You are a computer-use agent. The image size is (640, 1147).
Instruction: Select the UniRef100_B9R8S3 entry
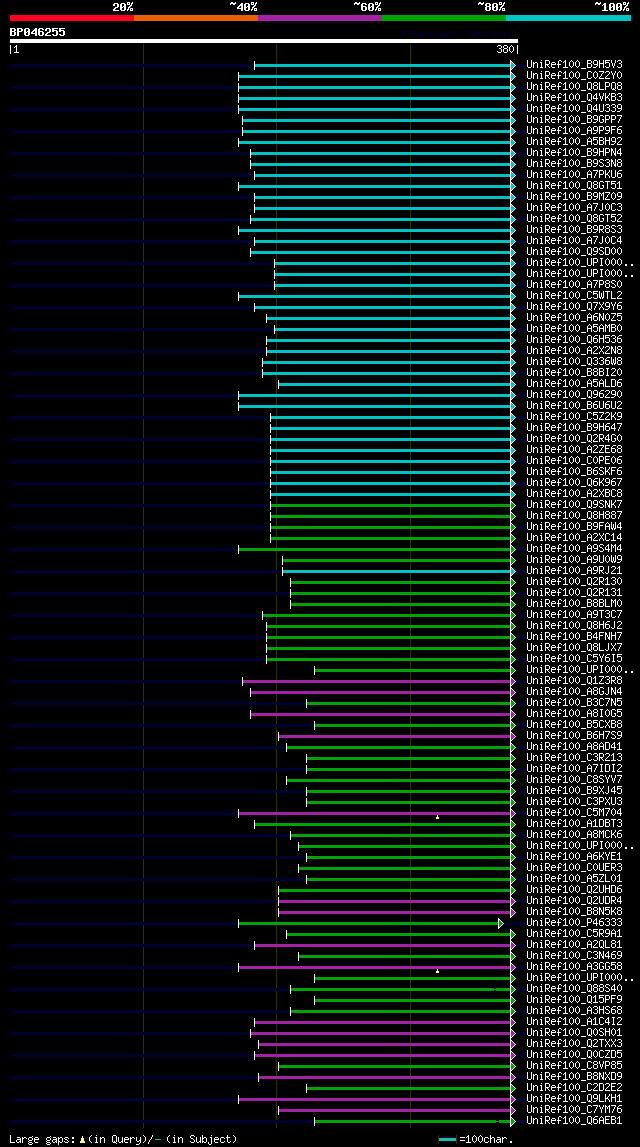[574, 230]
